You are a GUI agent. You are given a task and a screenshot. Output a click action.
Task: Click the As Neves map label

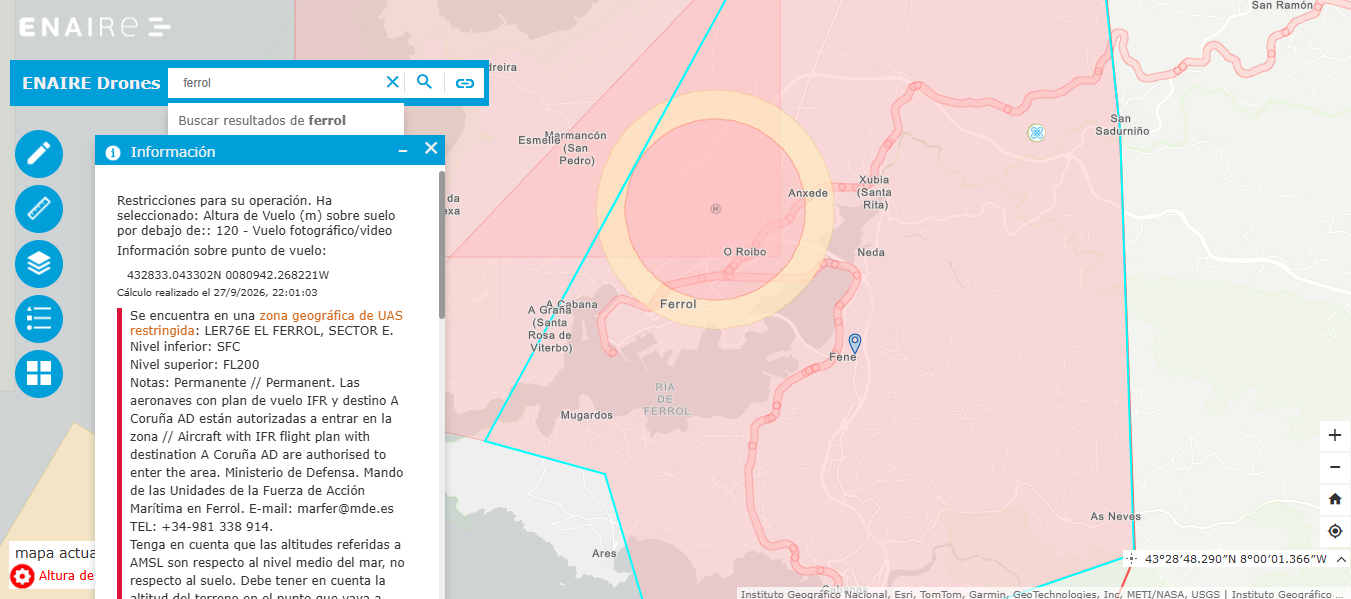tap(1115, 517)
